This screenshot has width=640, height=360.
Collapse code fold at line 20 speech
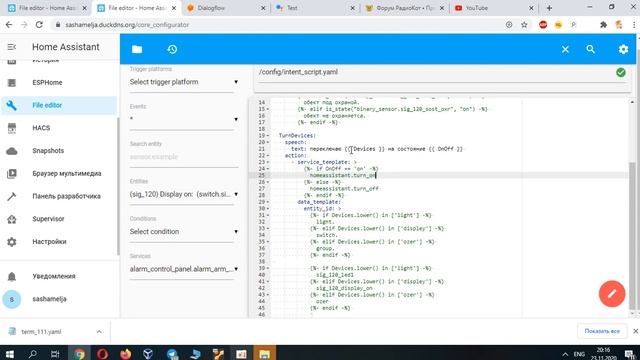(268, 142)
